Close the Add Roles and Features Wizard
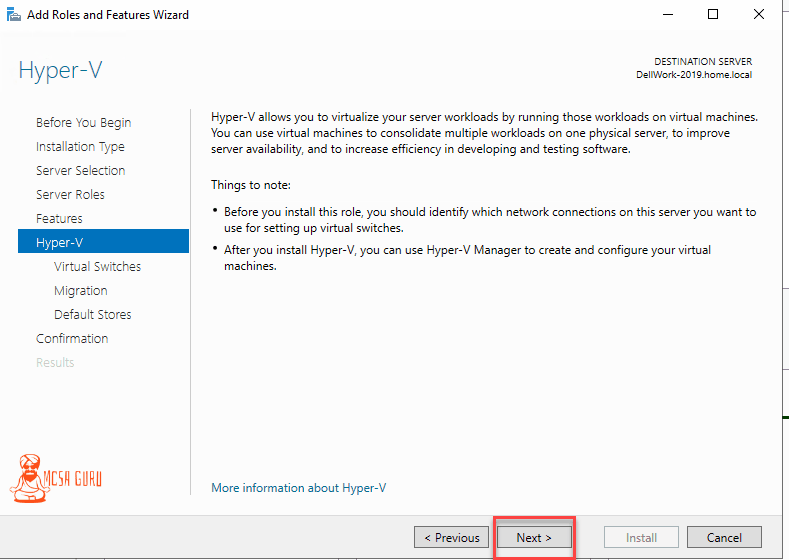The image size is (789, 560). pos(759,15)
